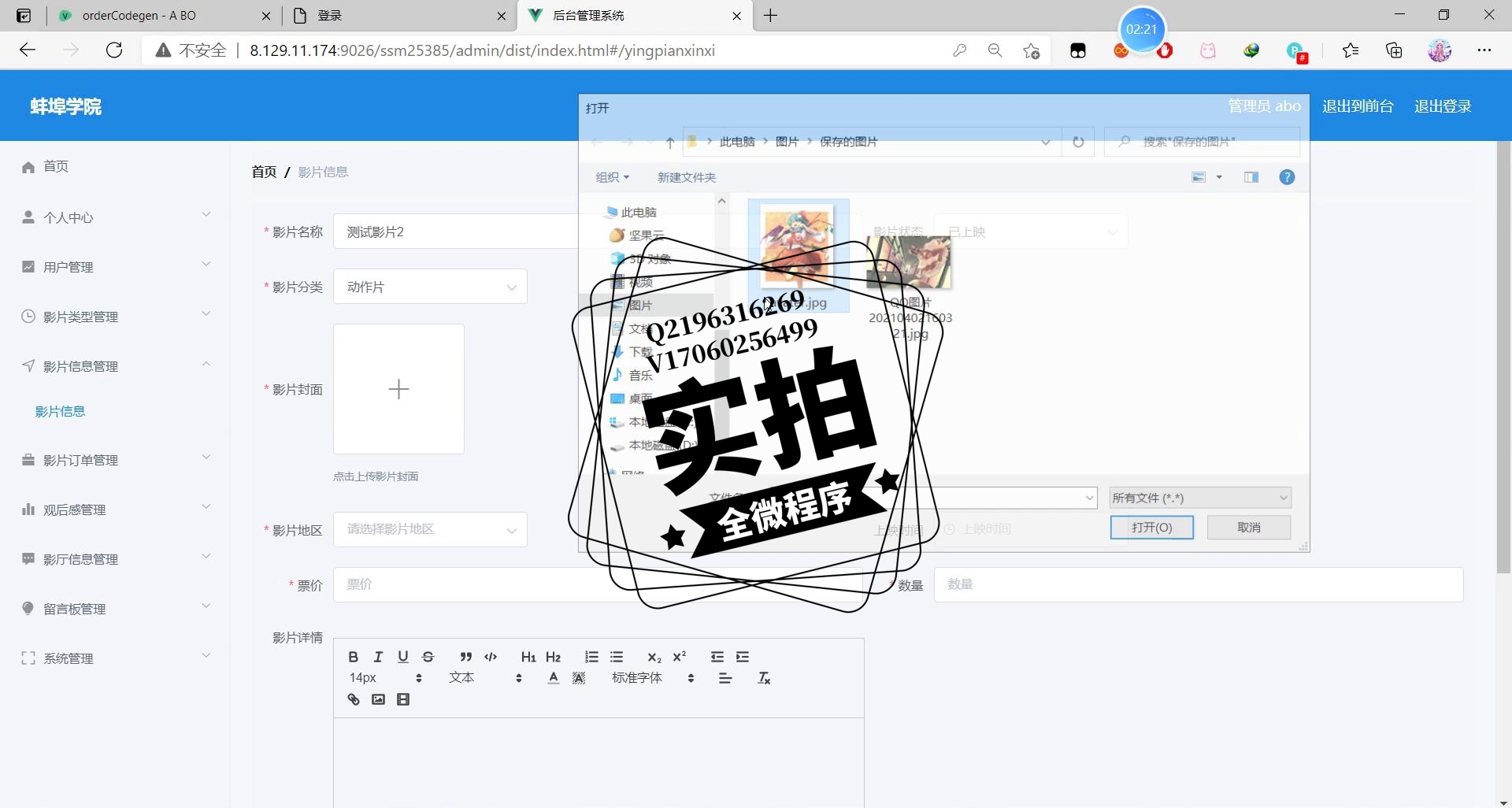Add page to browser favorites
The image size is (1512, 808).
click(1031, 50)
